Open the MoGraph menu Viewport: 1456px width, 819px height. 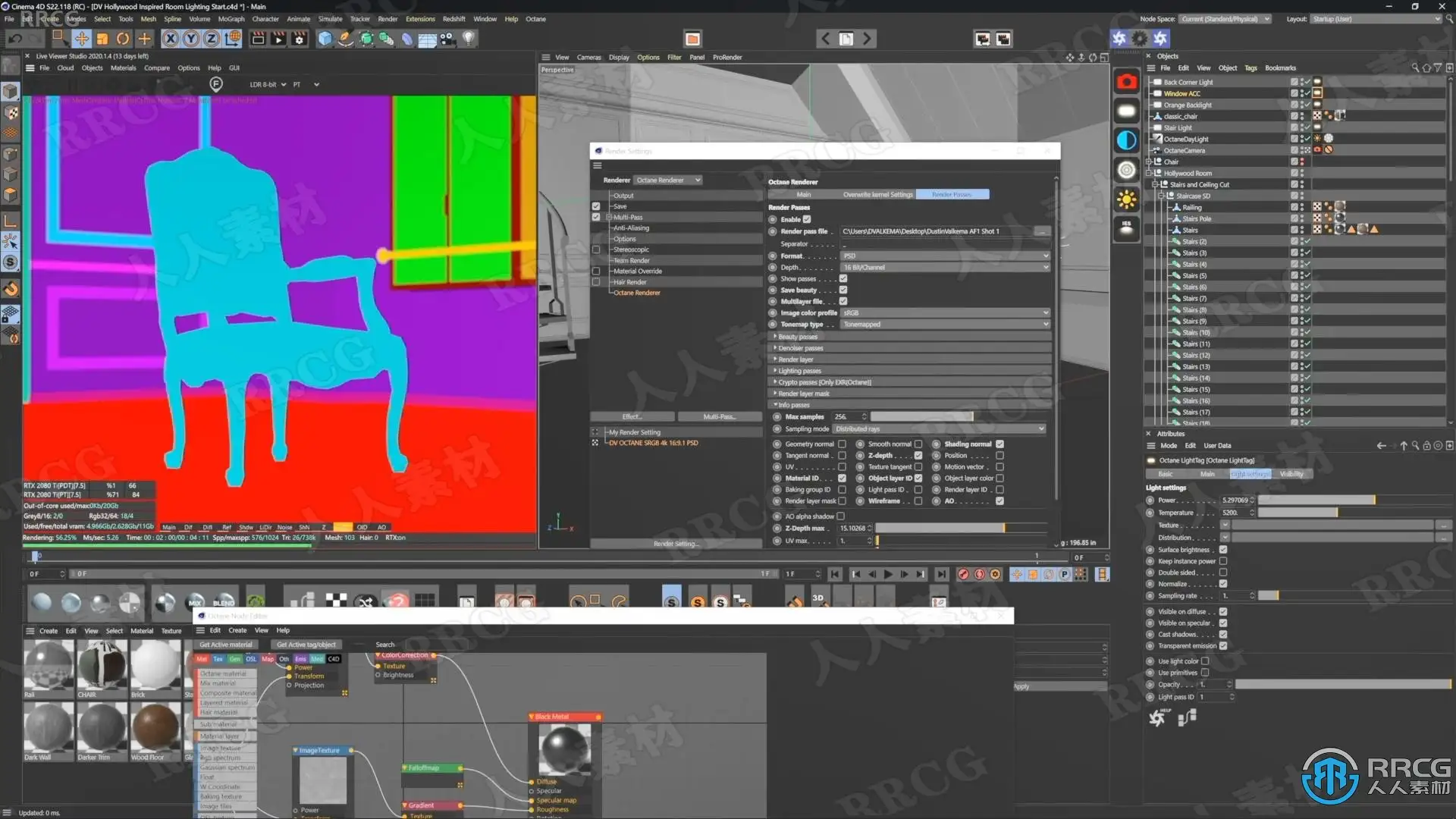(x=231, y=19)
